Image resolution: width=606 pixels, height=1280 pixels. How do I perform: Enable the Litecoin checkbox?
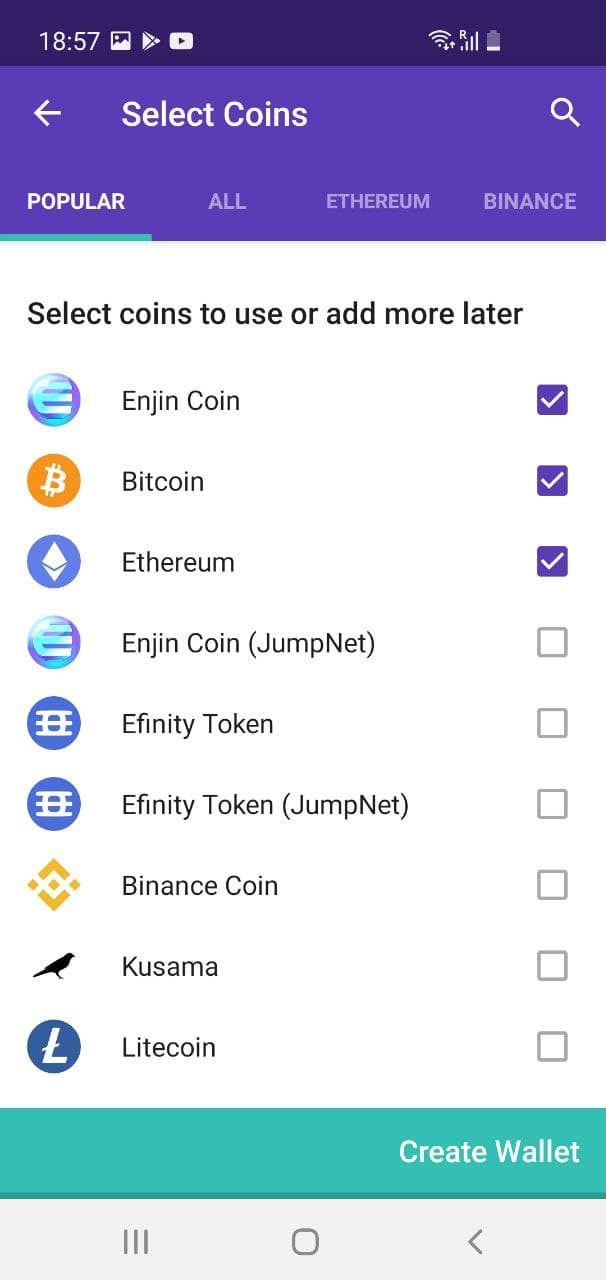[552, 1047]
